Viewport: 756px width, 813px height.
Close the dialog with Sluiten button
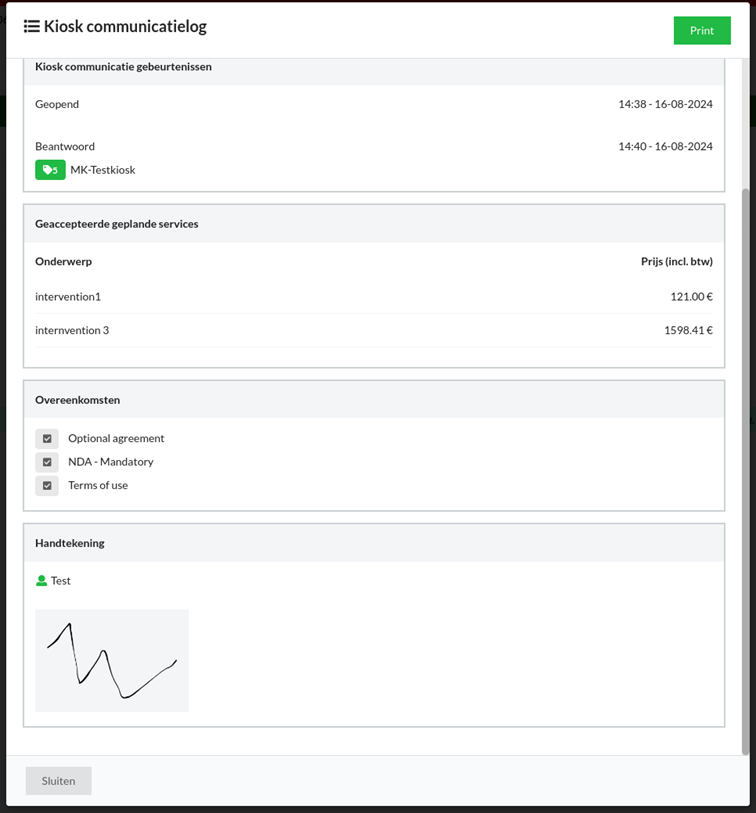click(x=58, y=781)
